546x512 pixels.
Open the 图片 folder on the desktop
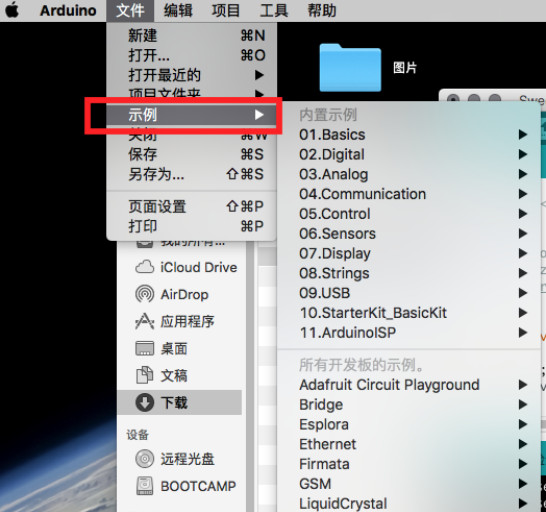(350, 68)
